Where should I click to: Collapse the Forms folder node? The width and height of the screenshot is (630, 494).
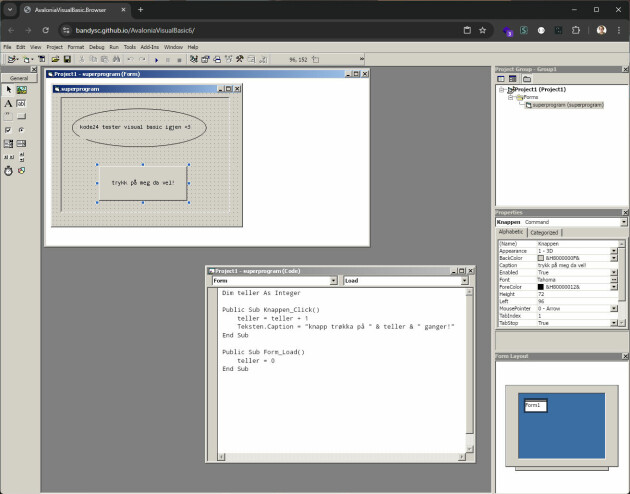pos(510,97)
